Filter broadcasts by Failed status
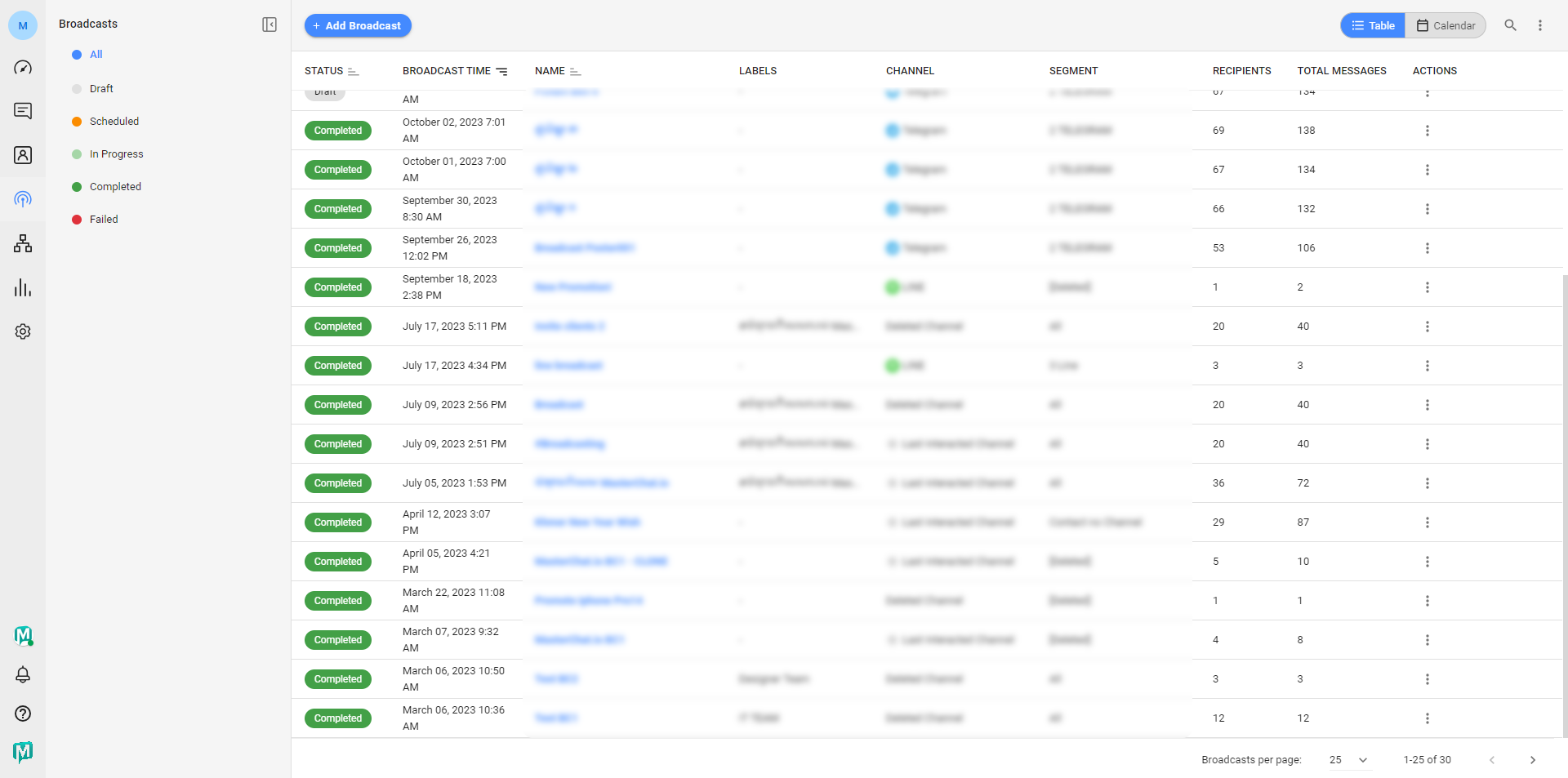This screenshot has height=778, width=1568. (x=104, y=220)
